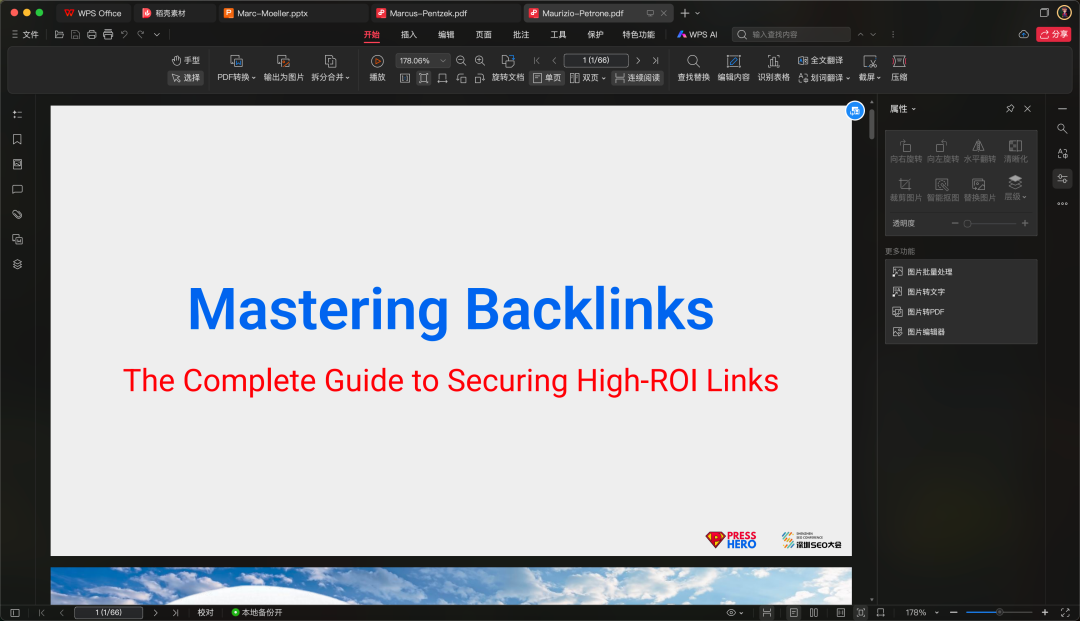Toggle fit width view in toolbar
The height and width of the screenshot is (621, 1080).
(442, 78)
